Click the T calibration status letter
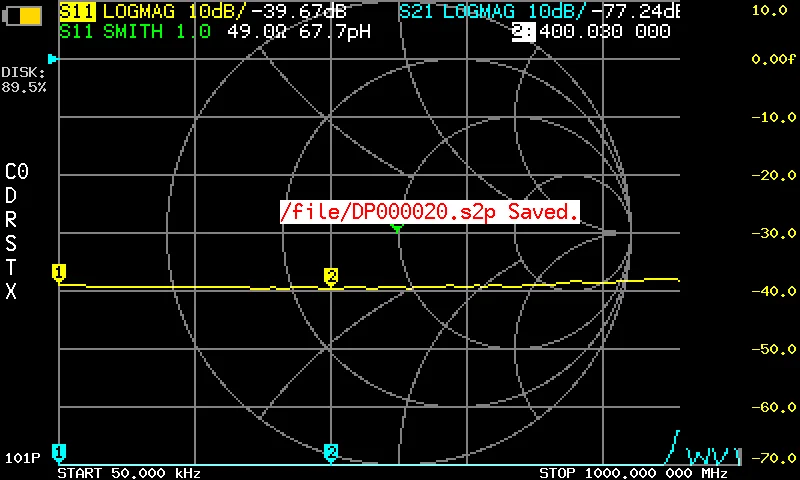Screen dimensions: 800x480 point(11,267)
